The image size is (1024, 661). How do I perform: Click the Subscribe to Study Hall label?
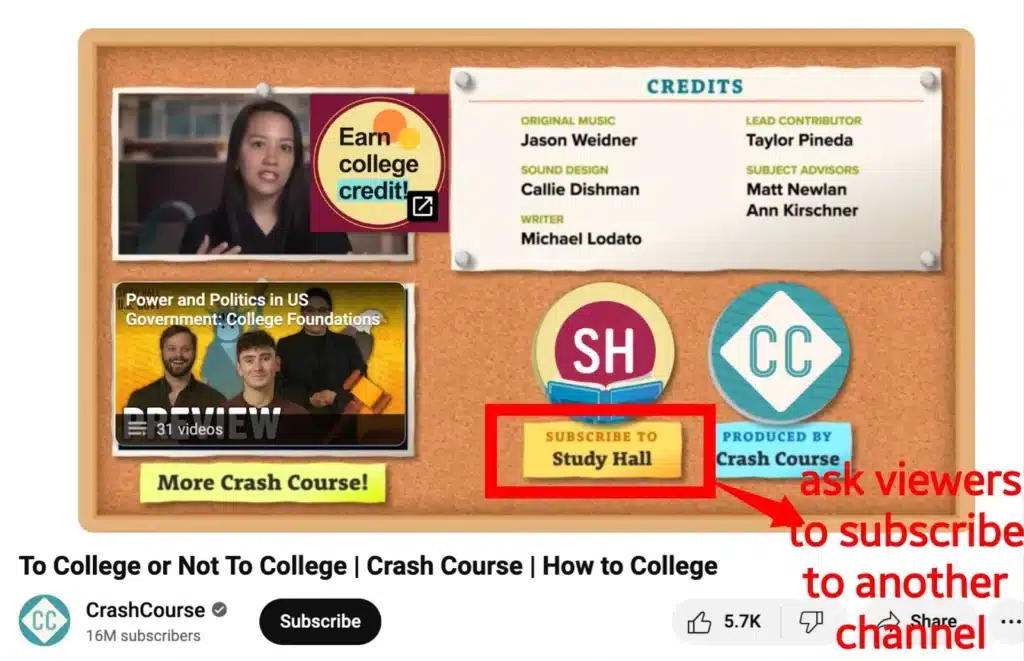602,449
